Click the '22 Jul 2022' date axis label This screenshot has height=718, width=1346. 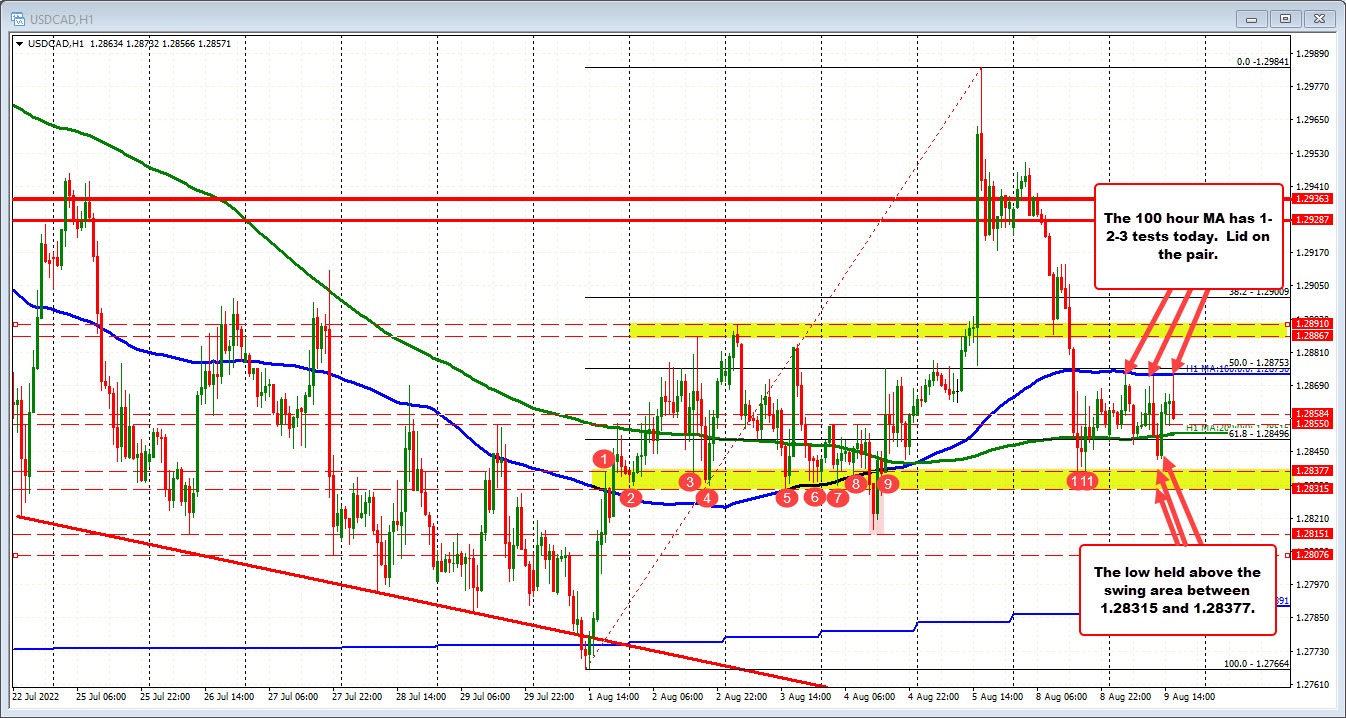point(38,696)
